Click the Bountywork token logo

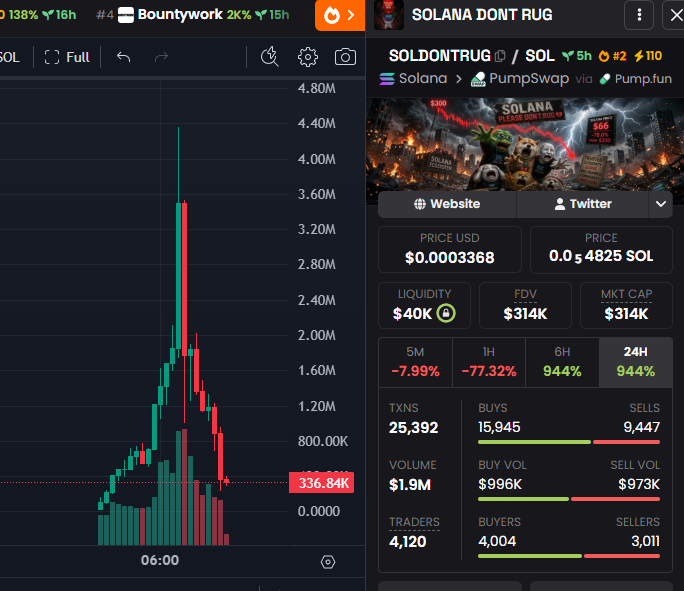click(126, 15)
